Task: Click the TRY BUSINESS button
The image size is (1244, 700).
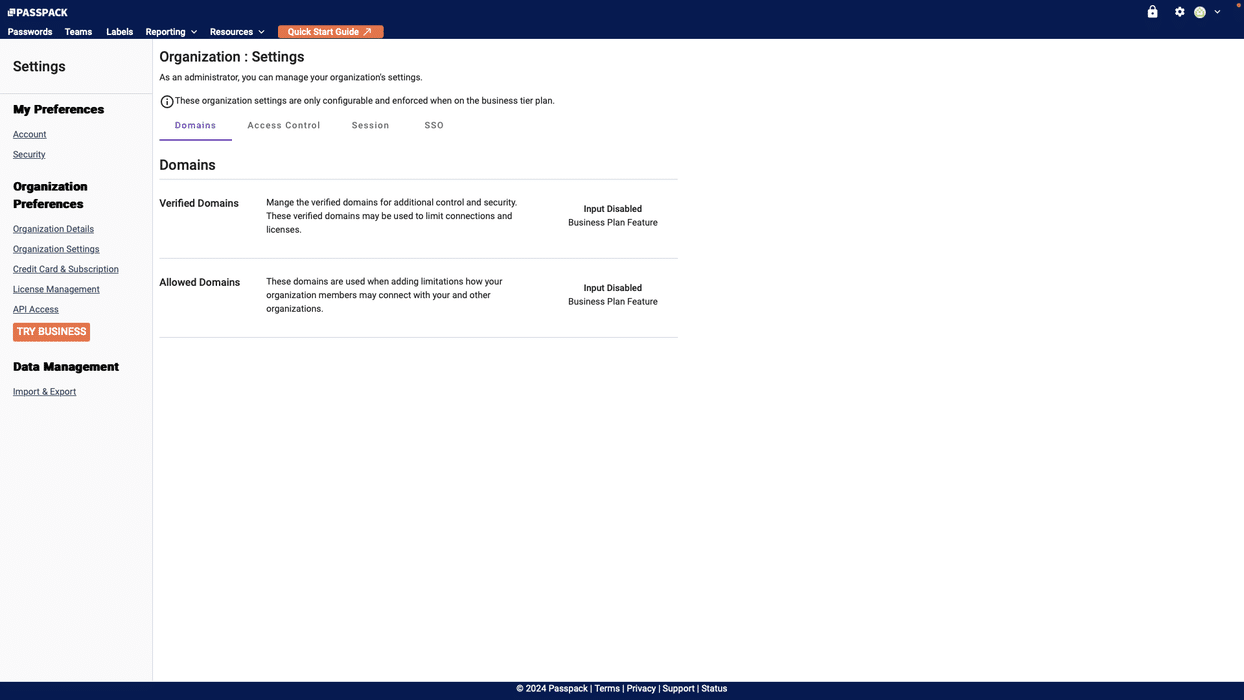Action: click(x=51, y=331)
